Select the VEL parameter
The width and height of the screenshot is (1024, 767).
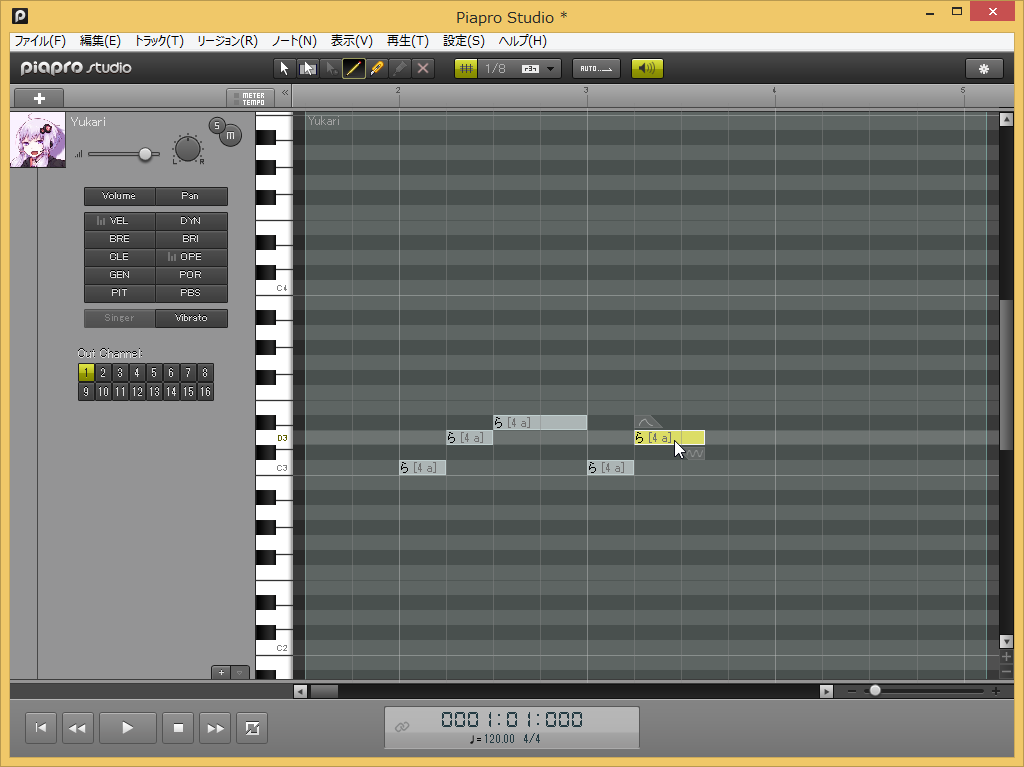pos(120,221)
